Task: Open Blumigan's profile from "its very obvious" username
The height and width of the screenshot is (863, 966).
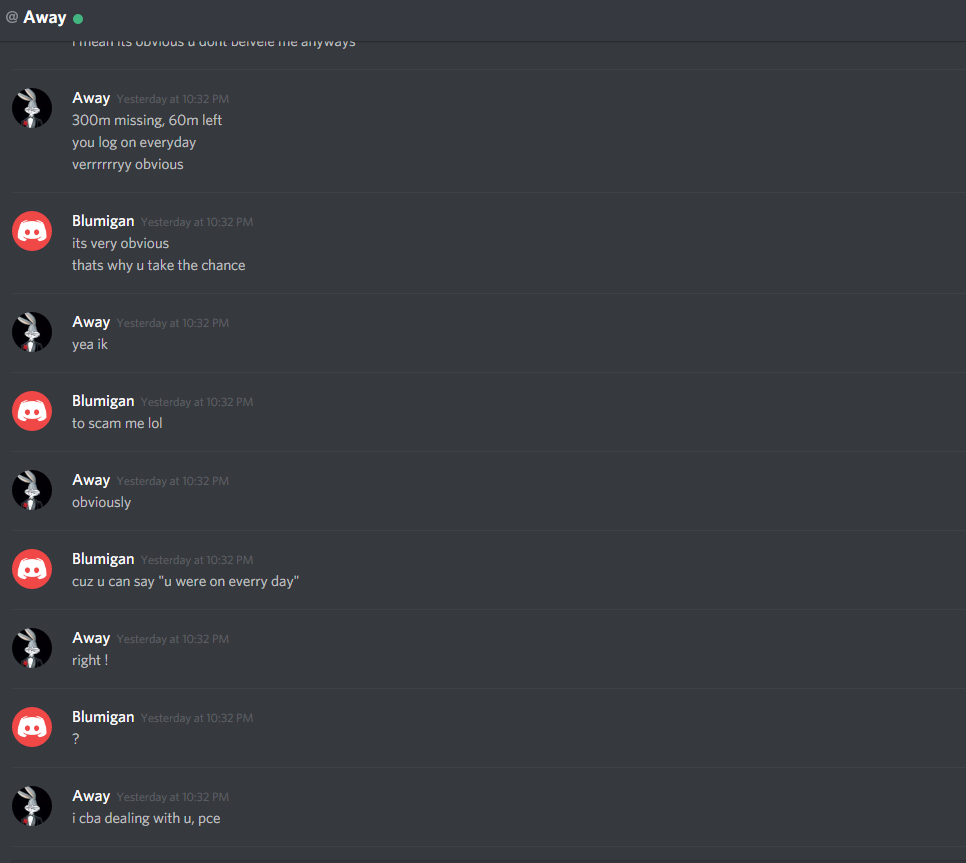Action: coord(103,221)
